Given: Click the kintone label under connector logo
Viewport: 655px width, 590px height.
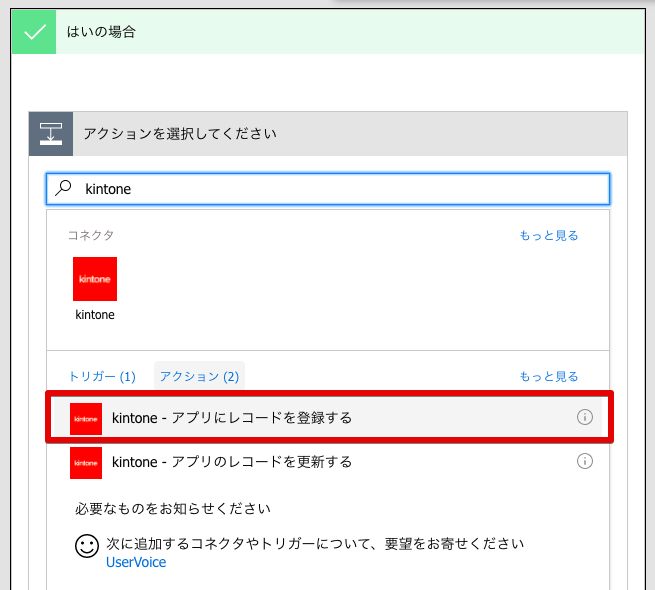Looking at the screenshot, I should pyautogui.click(x=95, y=315).
